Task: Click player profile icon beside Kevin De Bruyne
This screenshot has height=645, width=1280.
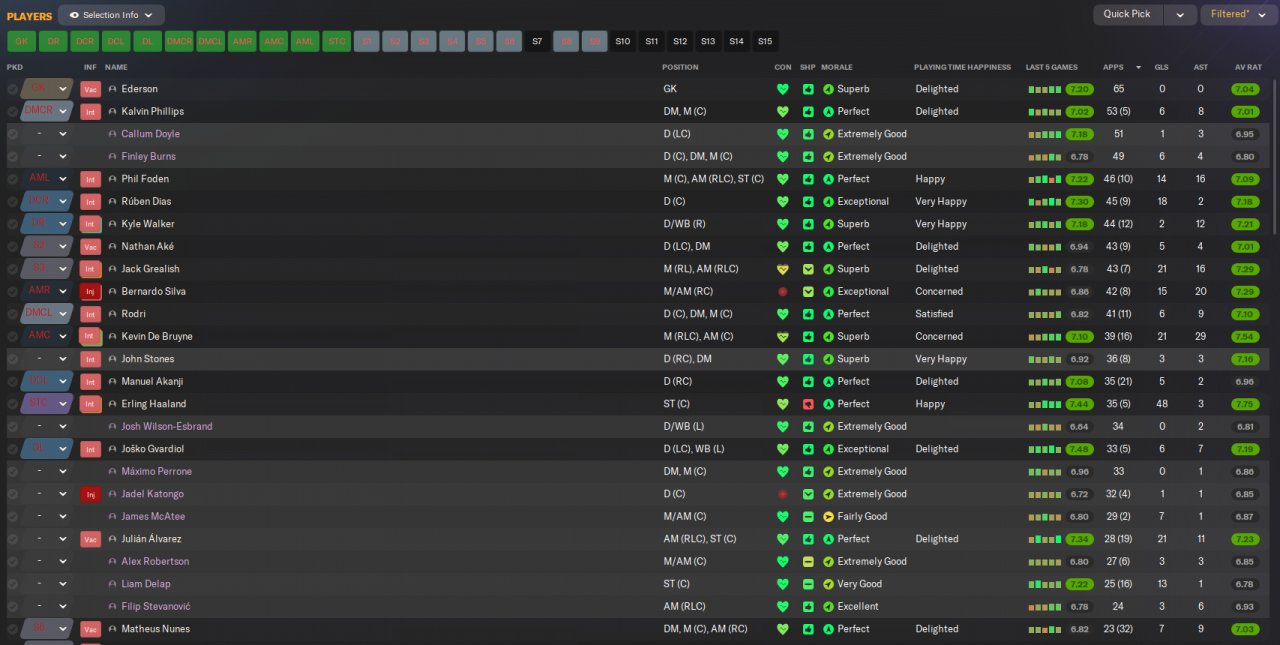Action: (113, 337)
